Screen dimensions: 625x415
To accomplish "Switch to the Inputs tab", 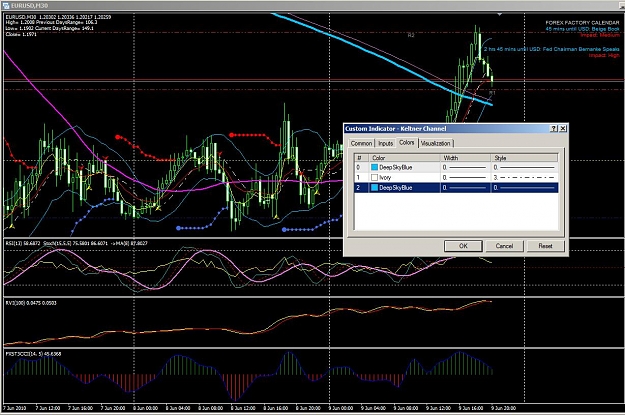I will click(x=385, y=143).
